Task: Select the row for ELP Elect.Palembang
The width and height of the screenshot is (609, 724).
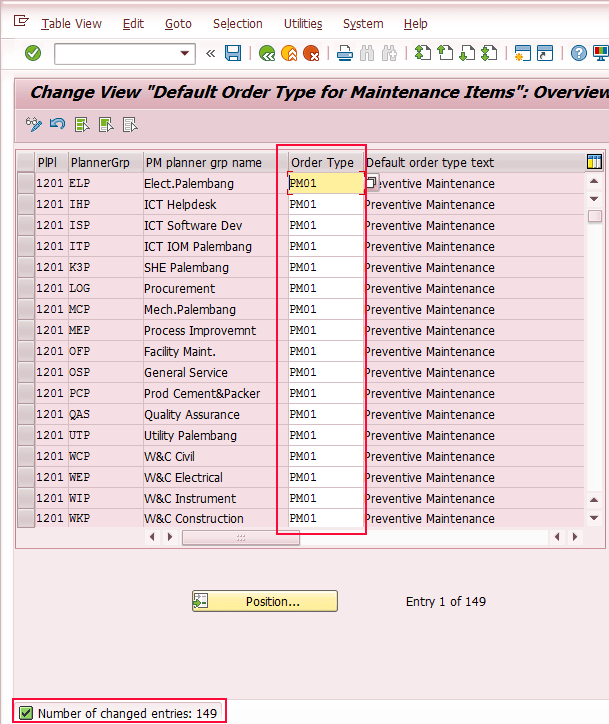Action: tap(26, 183)
